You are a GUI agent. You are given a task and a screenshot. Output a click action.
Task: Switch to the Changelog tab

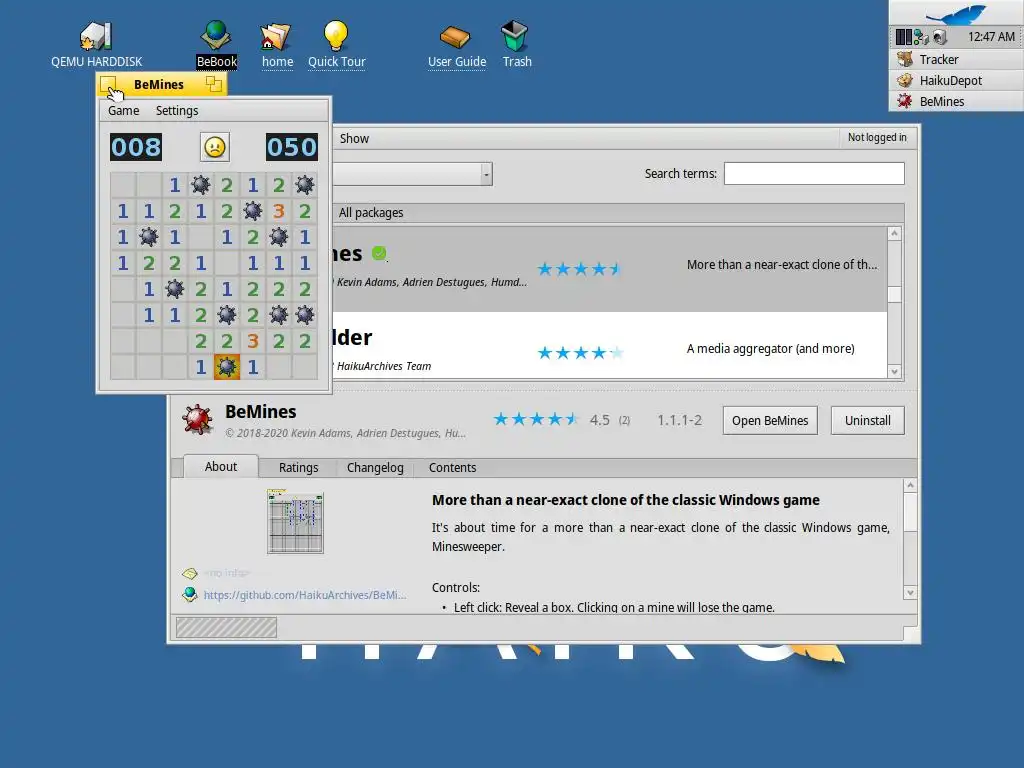tap(375, 468)
